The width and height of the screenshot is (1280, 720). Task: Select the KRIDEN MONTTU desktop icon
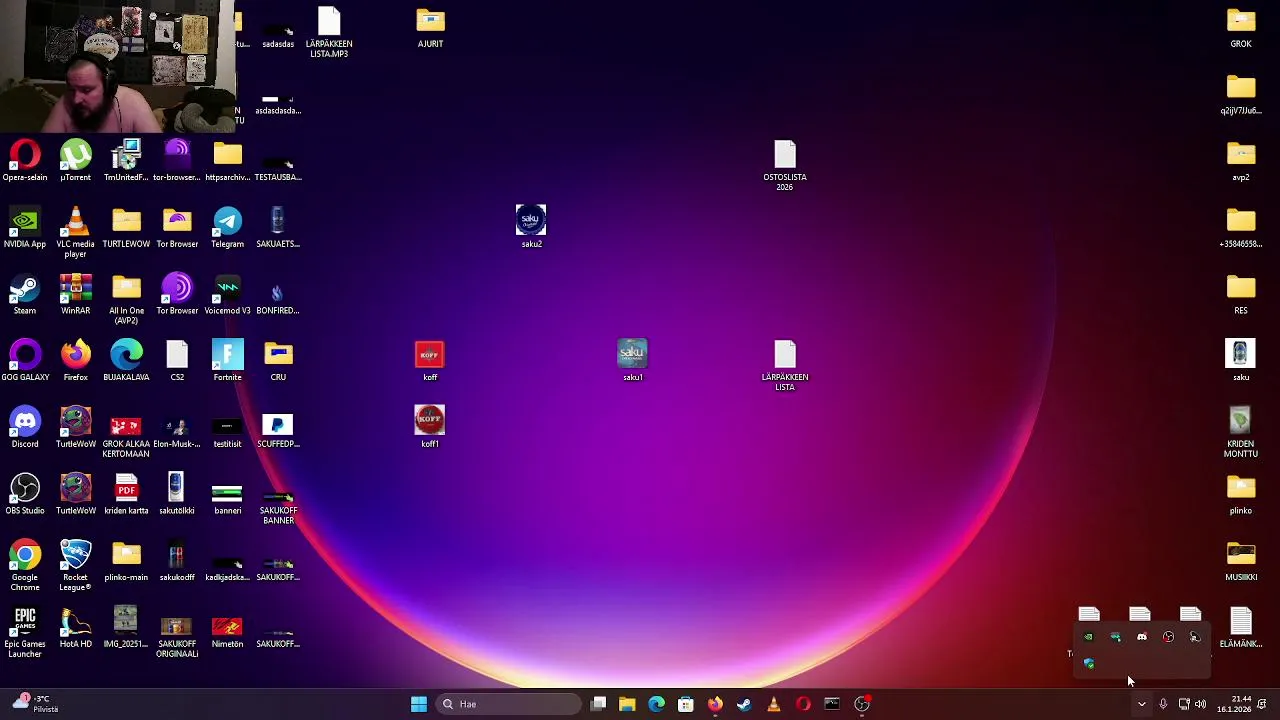click(1241, 432)
